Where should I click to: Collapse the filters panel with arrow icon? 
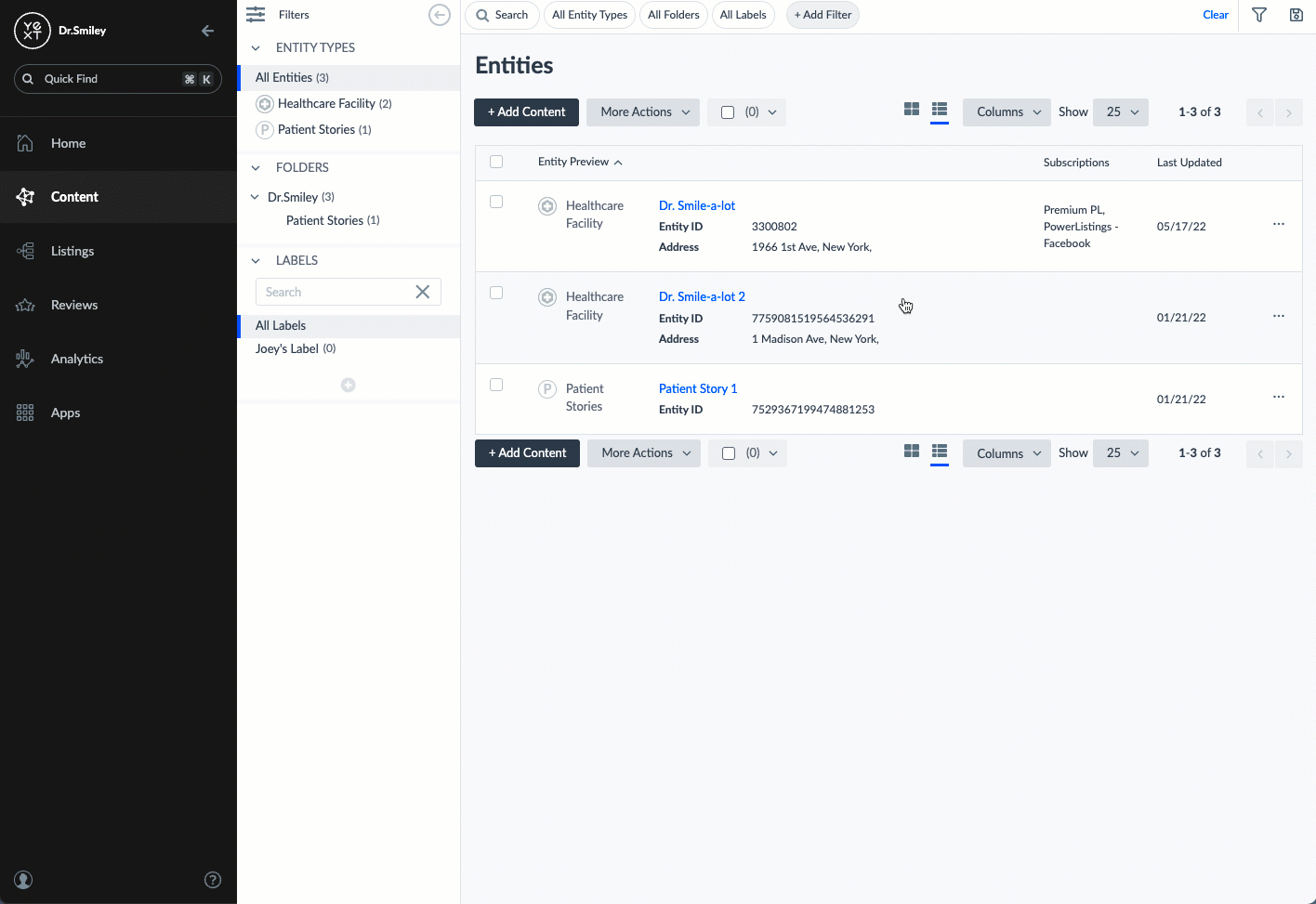440,15
